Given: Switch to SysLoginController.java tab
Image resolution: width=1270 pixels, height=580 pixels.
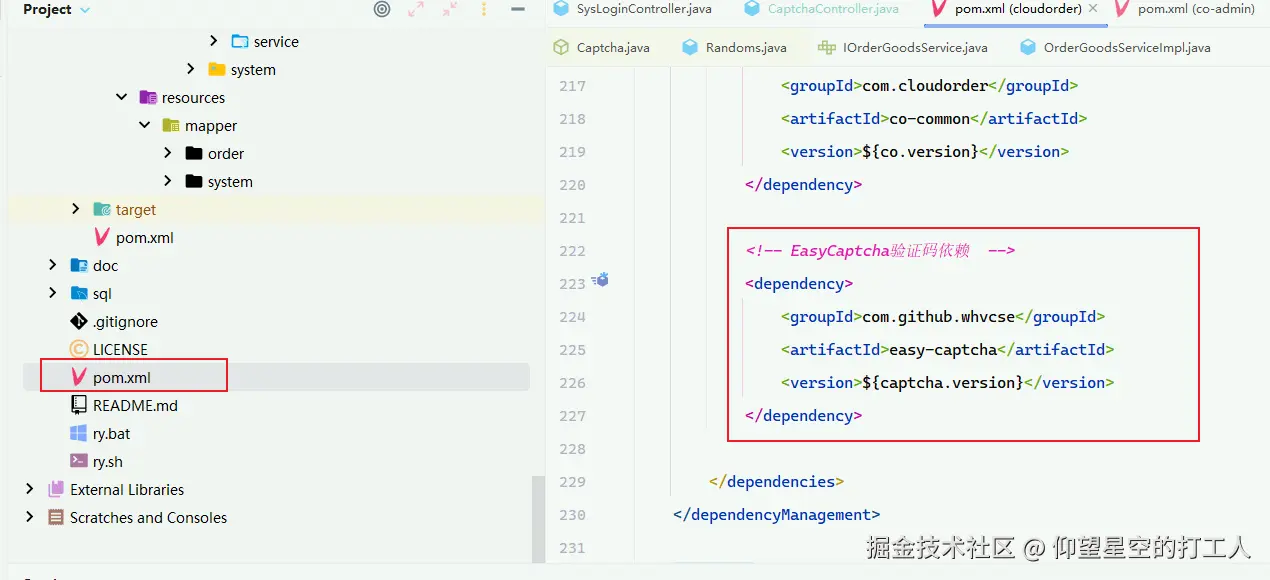Looking at the screenshot, I should (644, 9).
